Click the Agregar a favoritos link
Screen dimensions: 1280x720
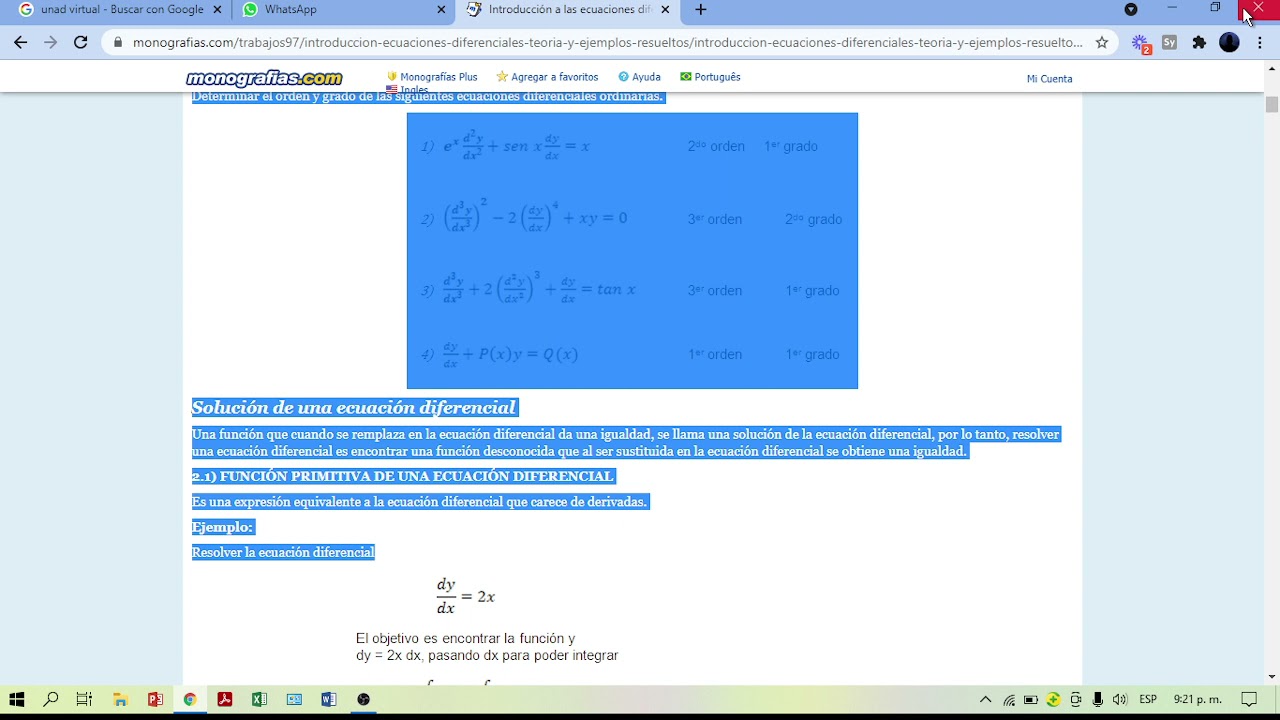[547, 77]
